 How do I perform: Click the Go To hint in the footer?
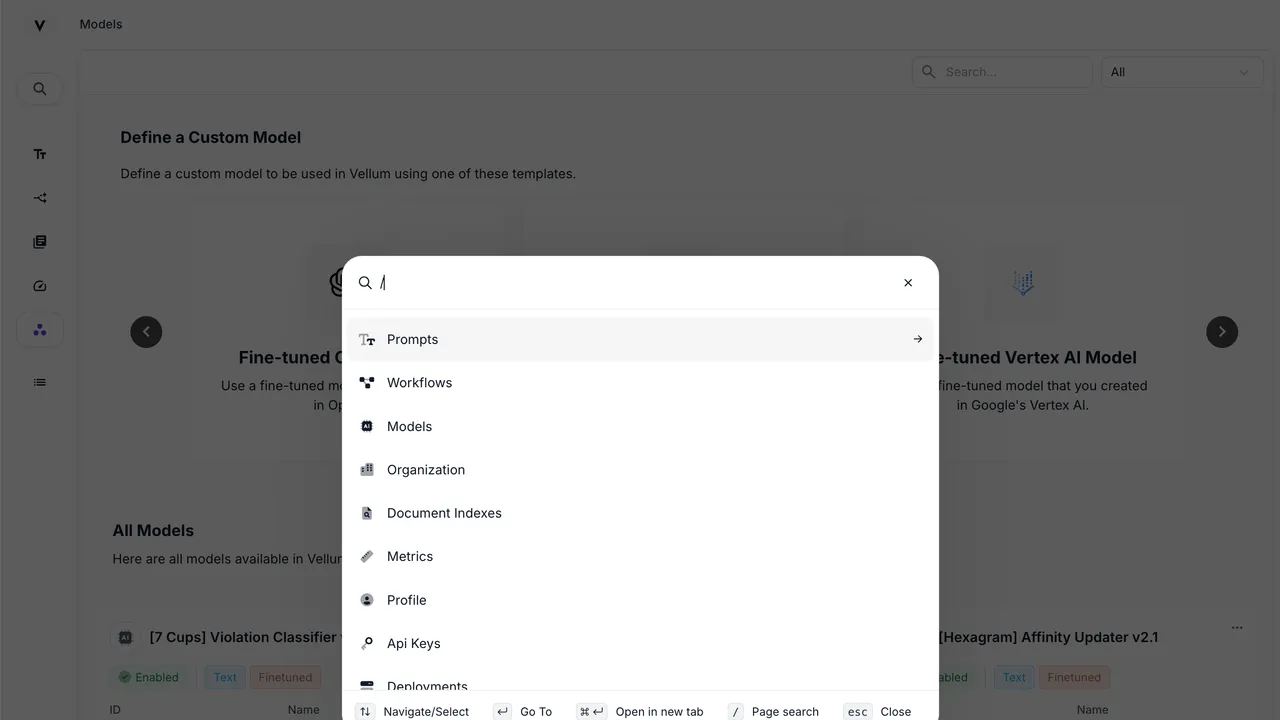[522, 712]
